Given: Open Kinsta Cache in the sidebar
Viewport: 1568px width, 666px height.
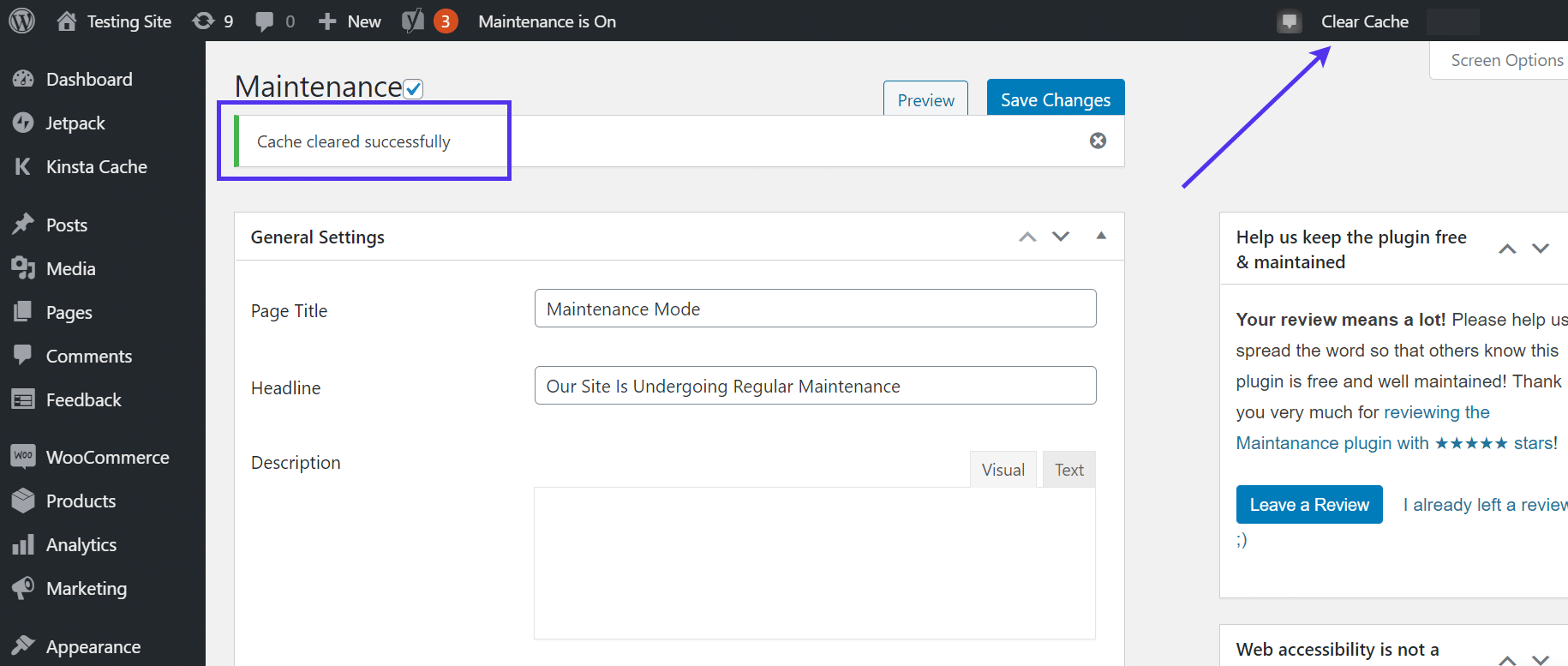Looking at the screenshot, I should (x=96, y=167).
